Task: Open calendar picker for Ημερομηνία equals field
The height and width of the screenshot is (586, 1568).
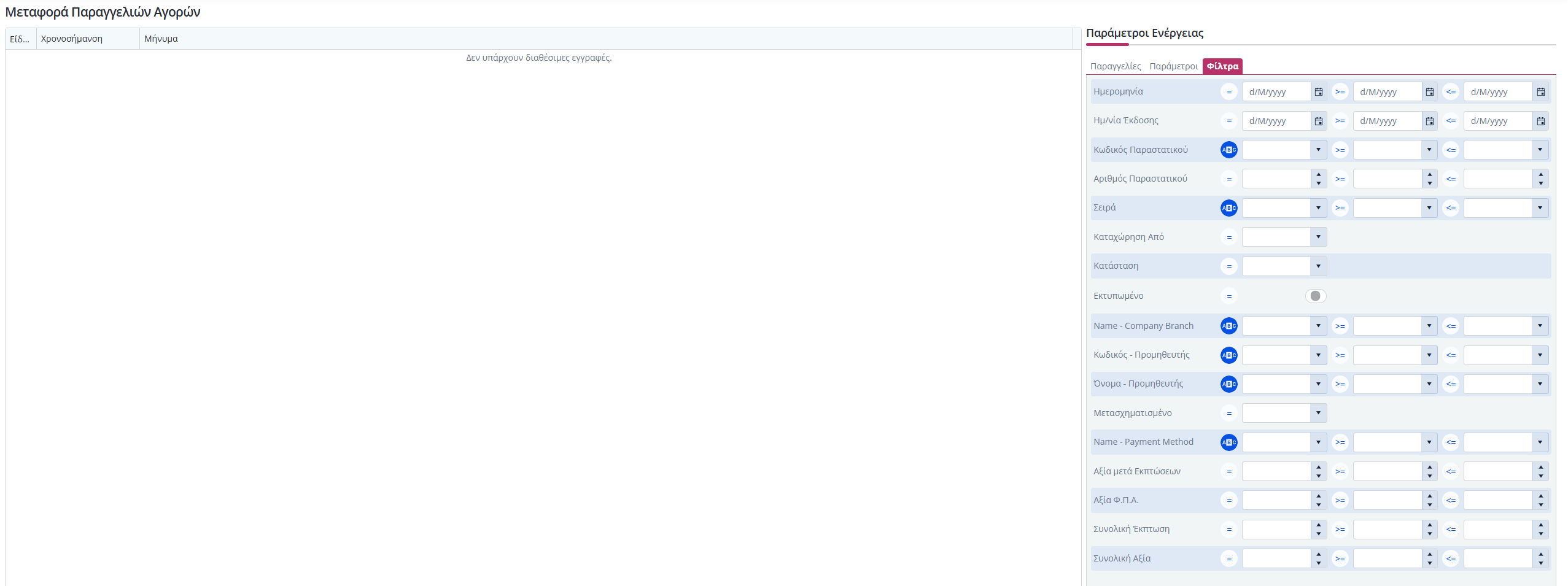Action: click(x=1318, y=92)
